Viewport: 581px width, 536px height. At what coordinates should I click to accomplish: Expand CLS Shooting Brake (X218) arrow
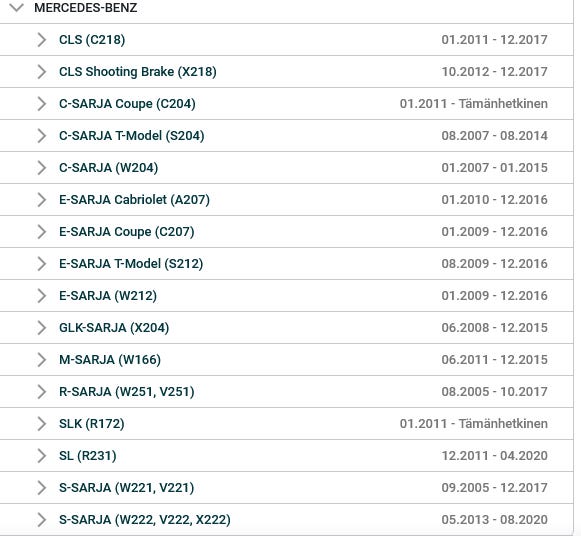42,72
